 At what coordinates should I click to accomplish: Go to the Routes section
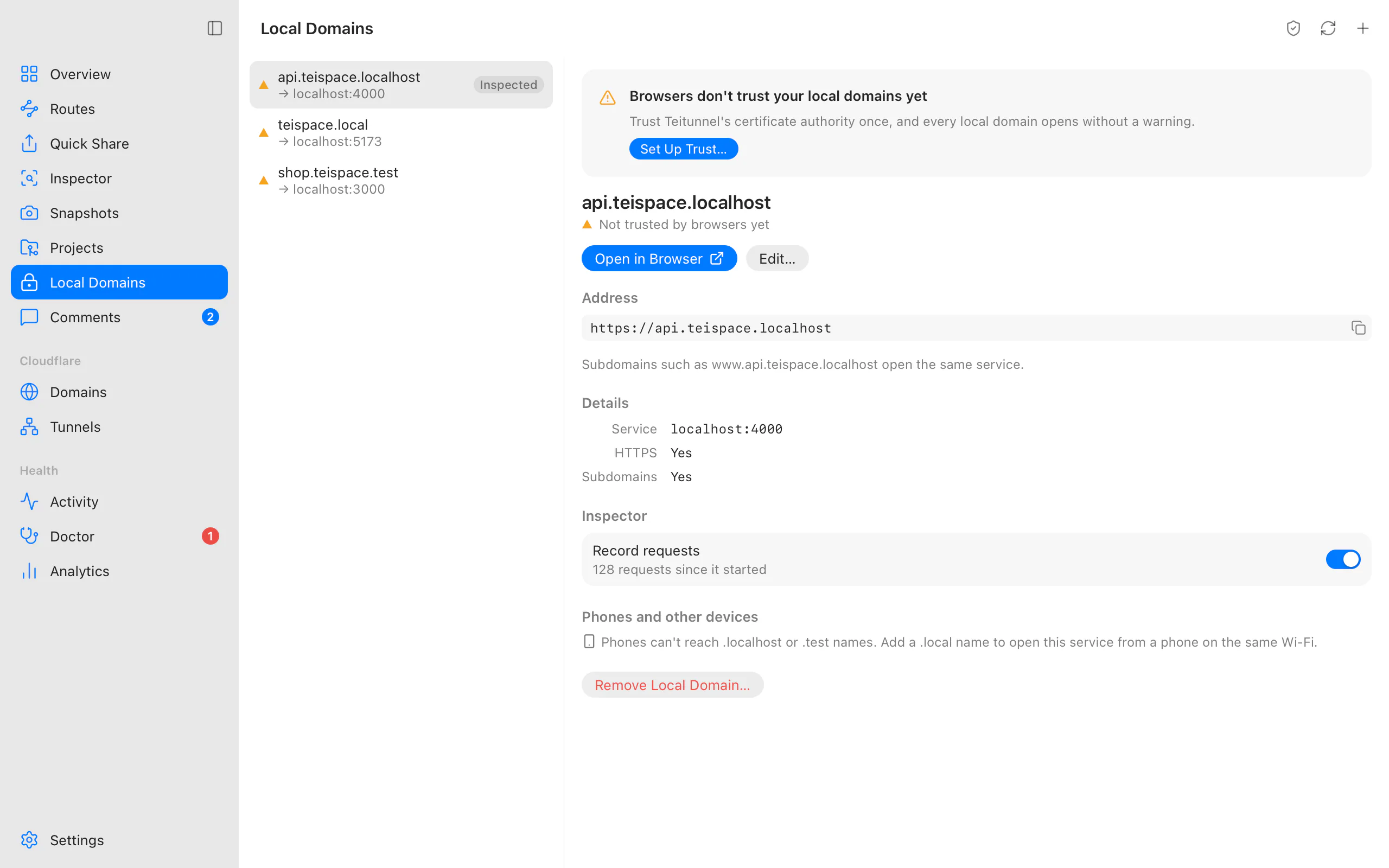point(119,108)
